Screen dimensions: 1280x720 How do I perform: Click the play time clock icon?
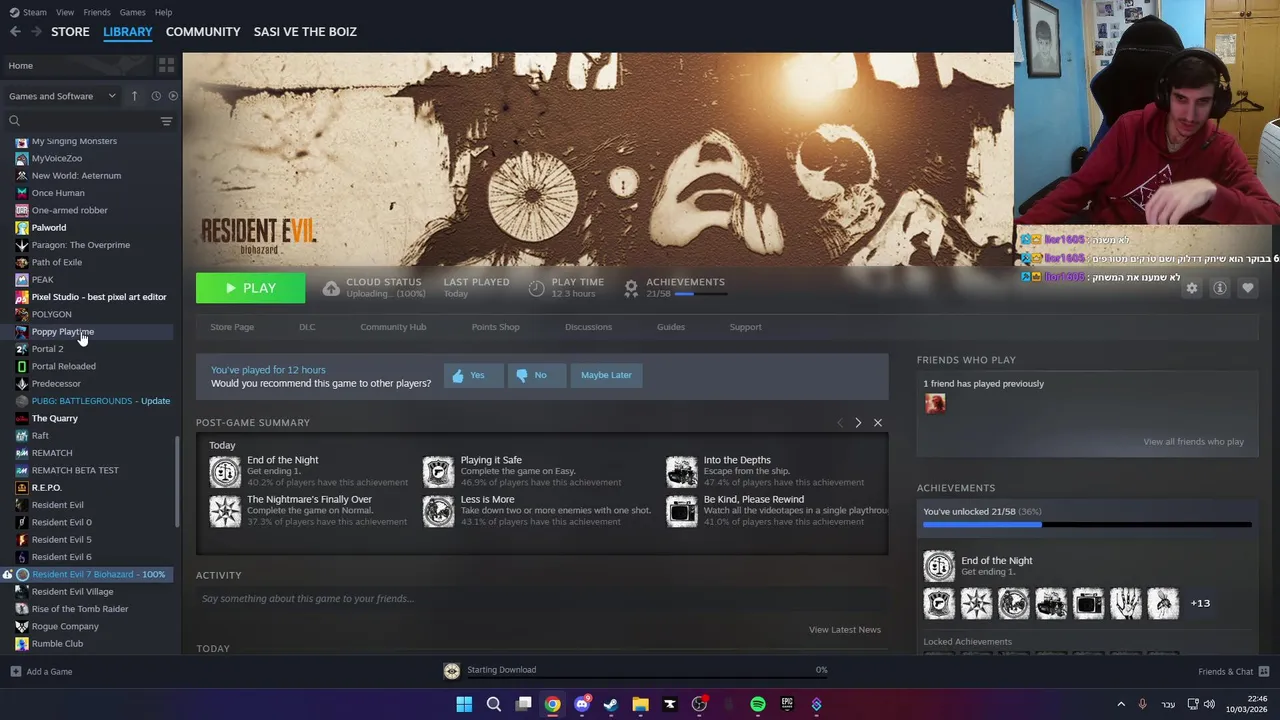coord(536,288)
